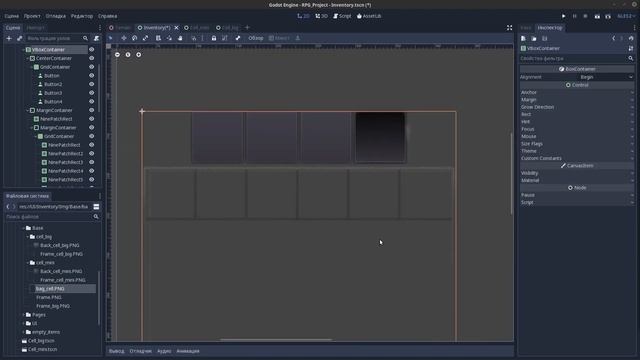Expand the Custom Constants section
This screenshot has width=640, height=360.
[577, 158]
